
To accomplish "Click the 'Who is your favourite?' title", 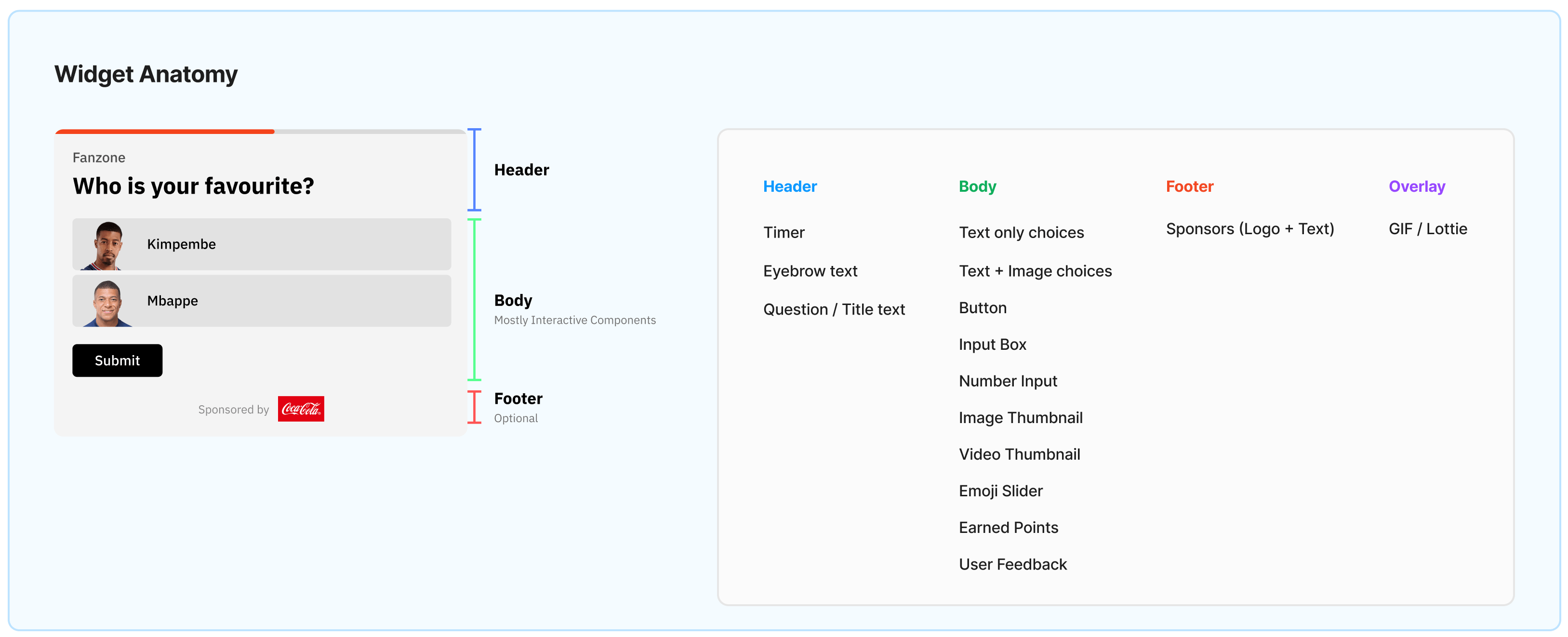I will 193,186.
